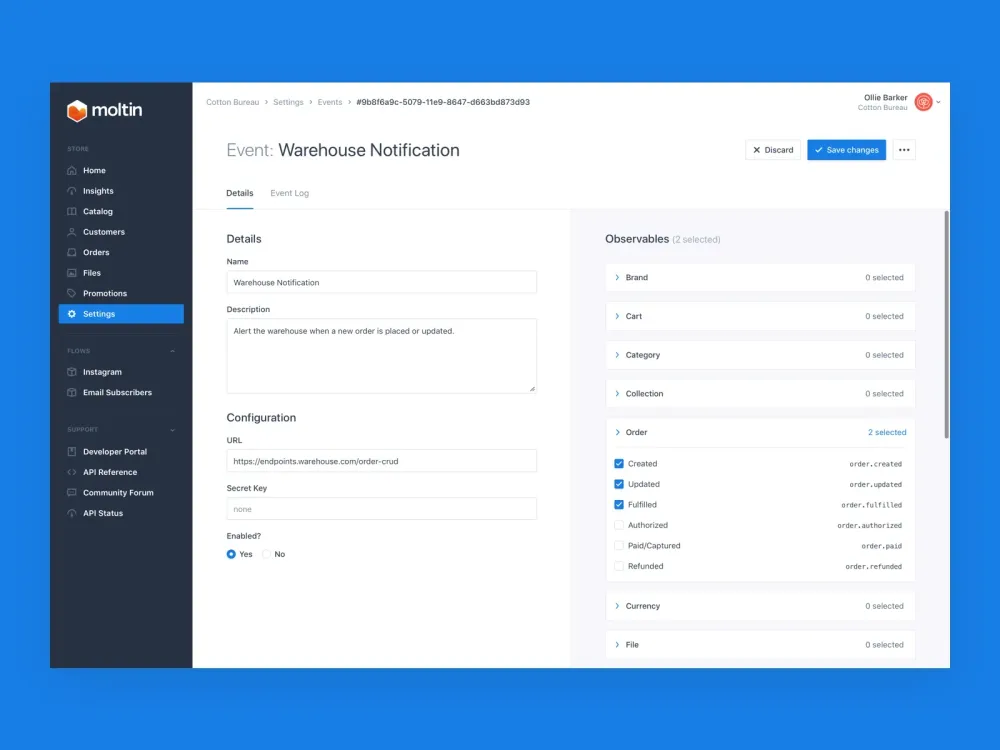Click the Save changes button
This screenshot has height=750, width=1000.
[x=846, y=150]
